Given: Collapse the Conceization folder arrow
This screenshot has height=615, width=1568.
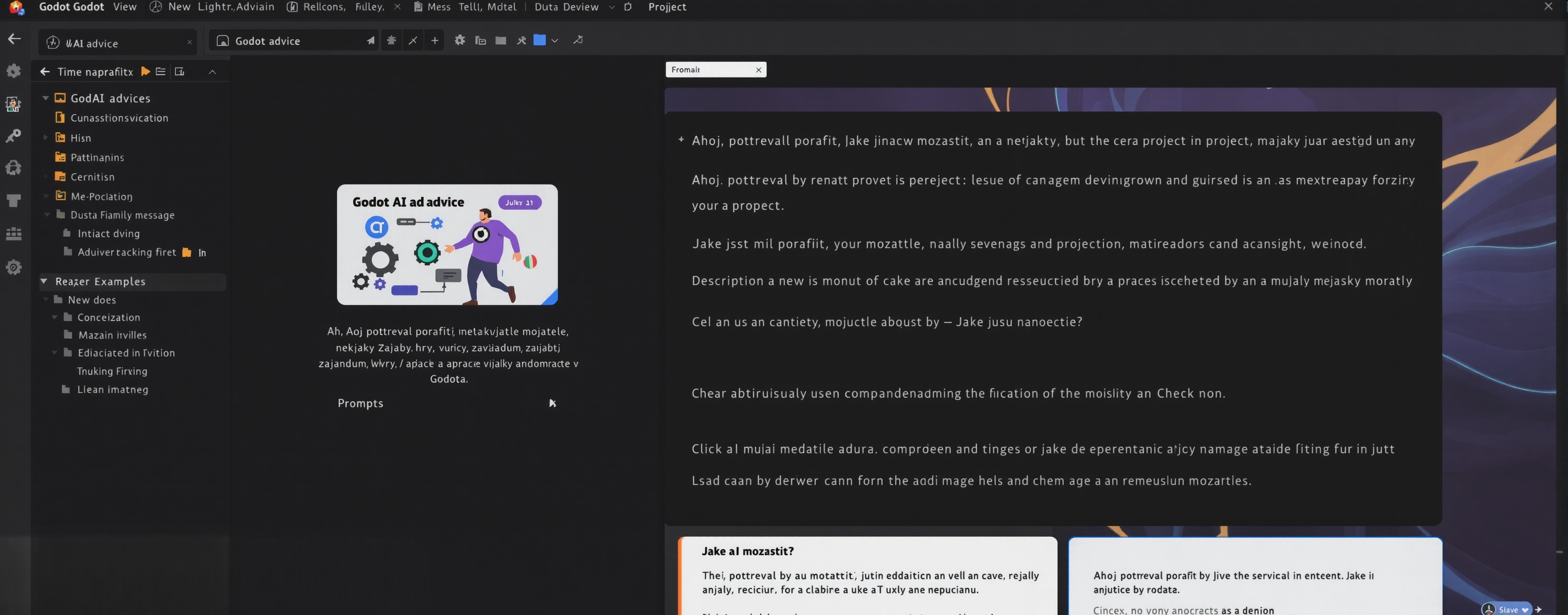Looking at the screenshot, I should [54, 317].
